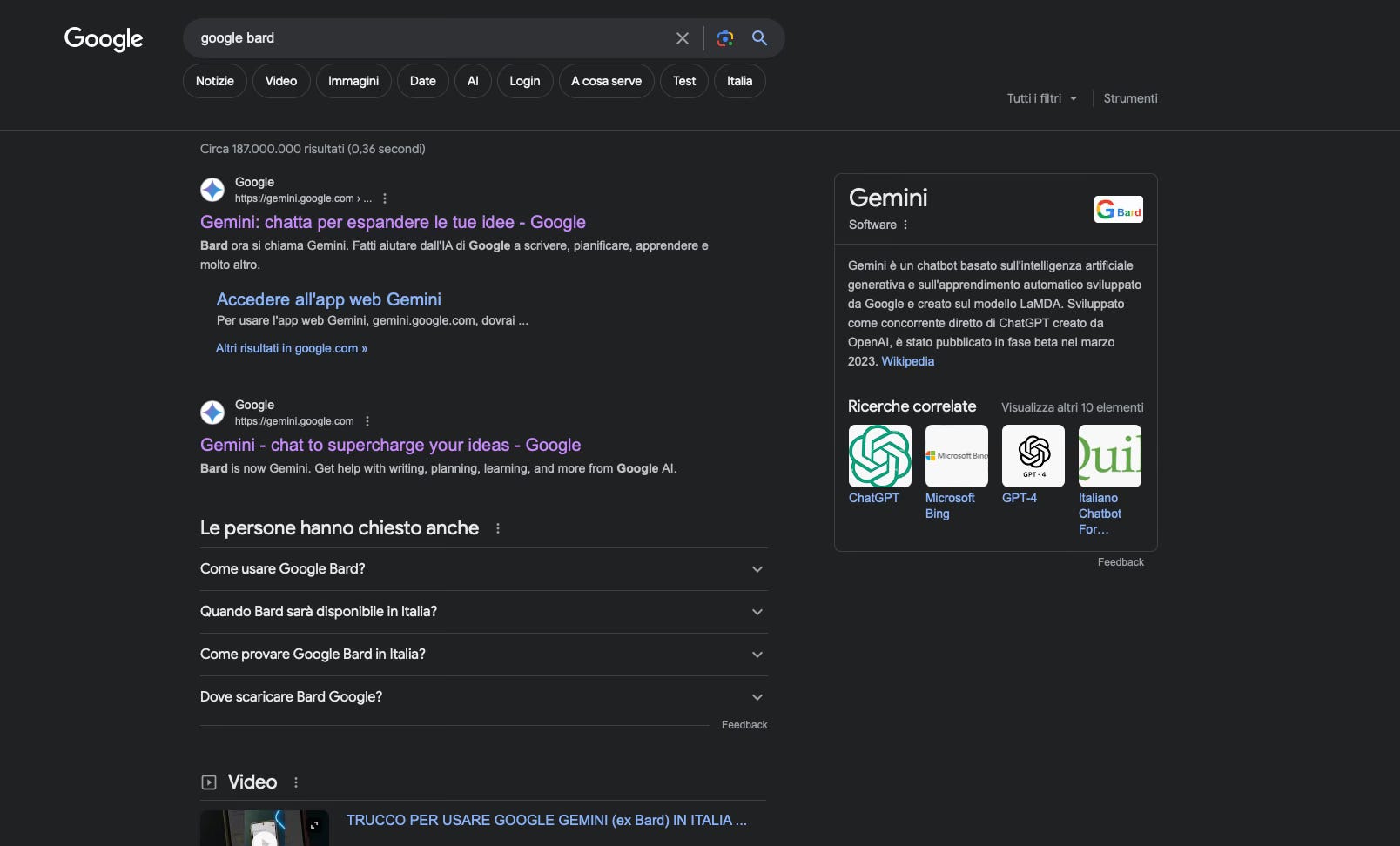Select the Date filter chip
The width and height of the screenshot is (1400, 846).
tap(423, 81)
